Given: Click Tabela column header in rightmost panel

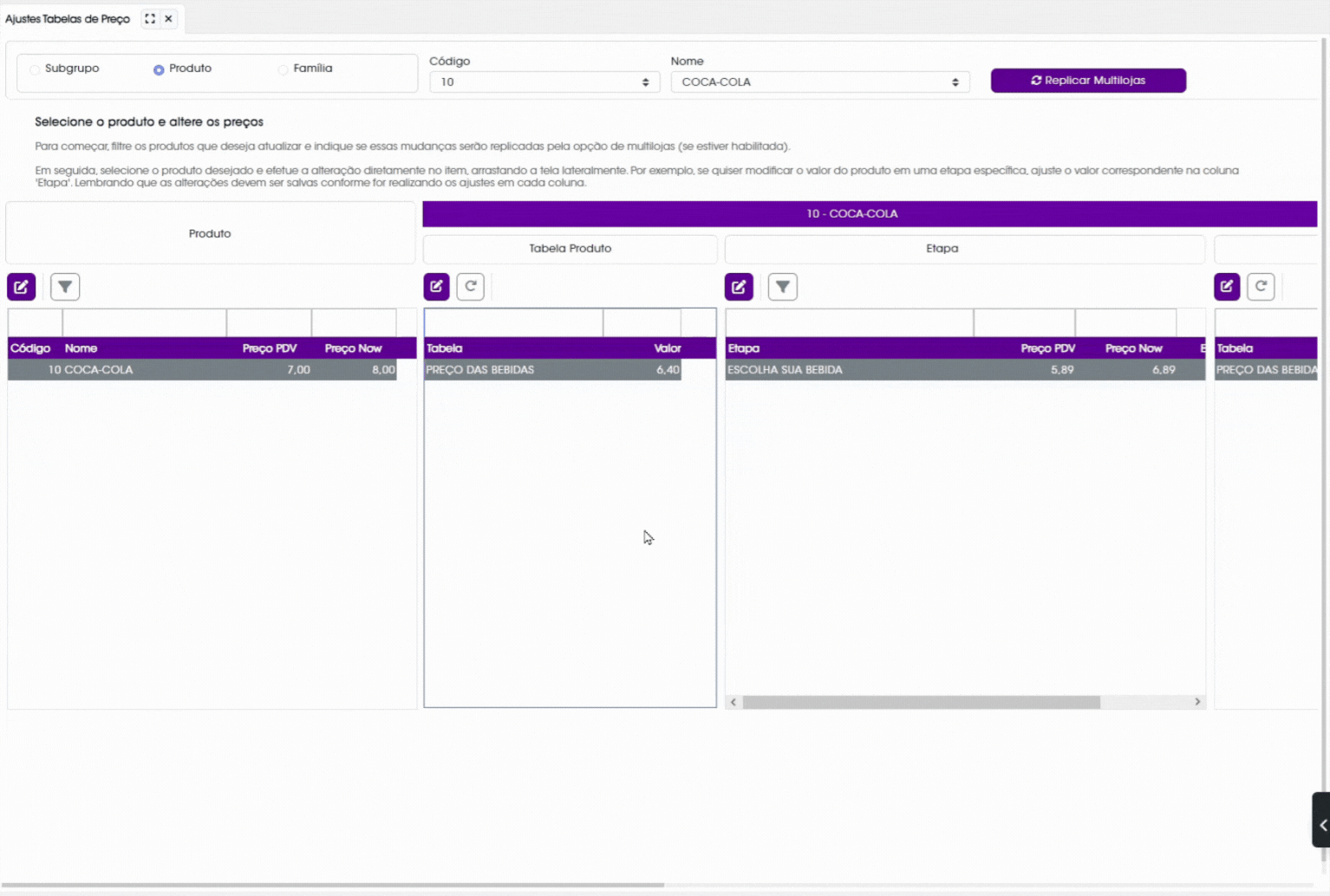Looking at the screenshot, I should [1266, 348].
